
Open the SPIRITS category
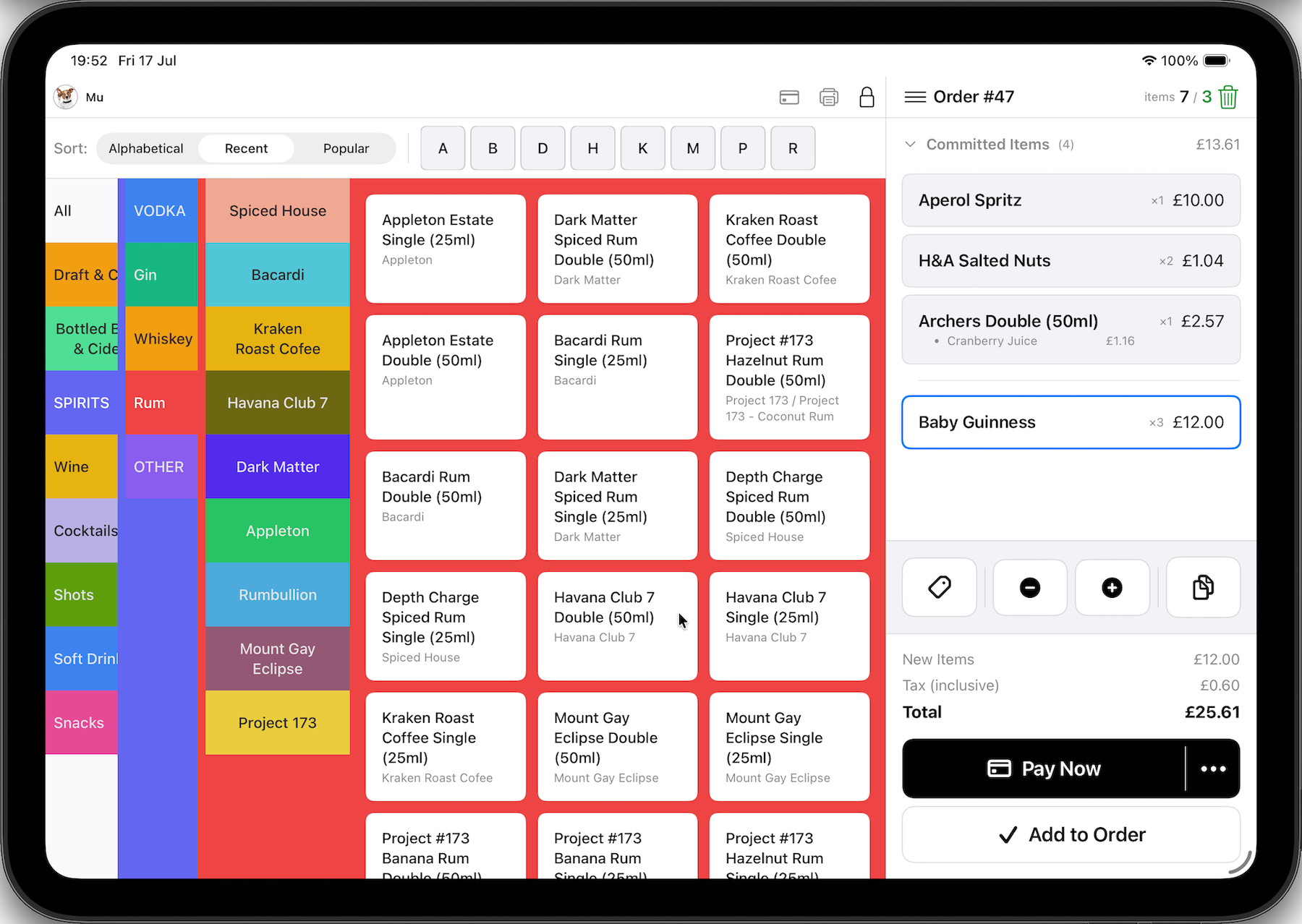pyautogui.click(x=82, y=403)
